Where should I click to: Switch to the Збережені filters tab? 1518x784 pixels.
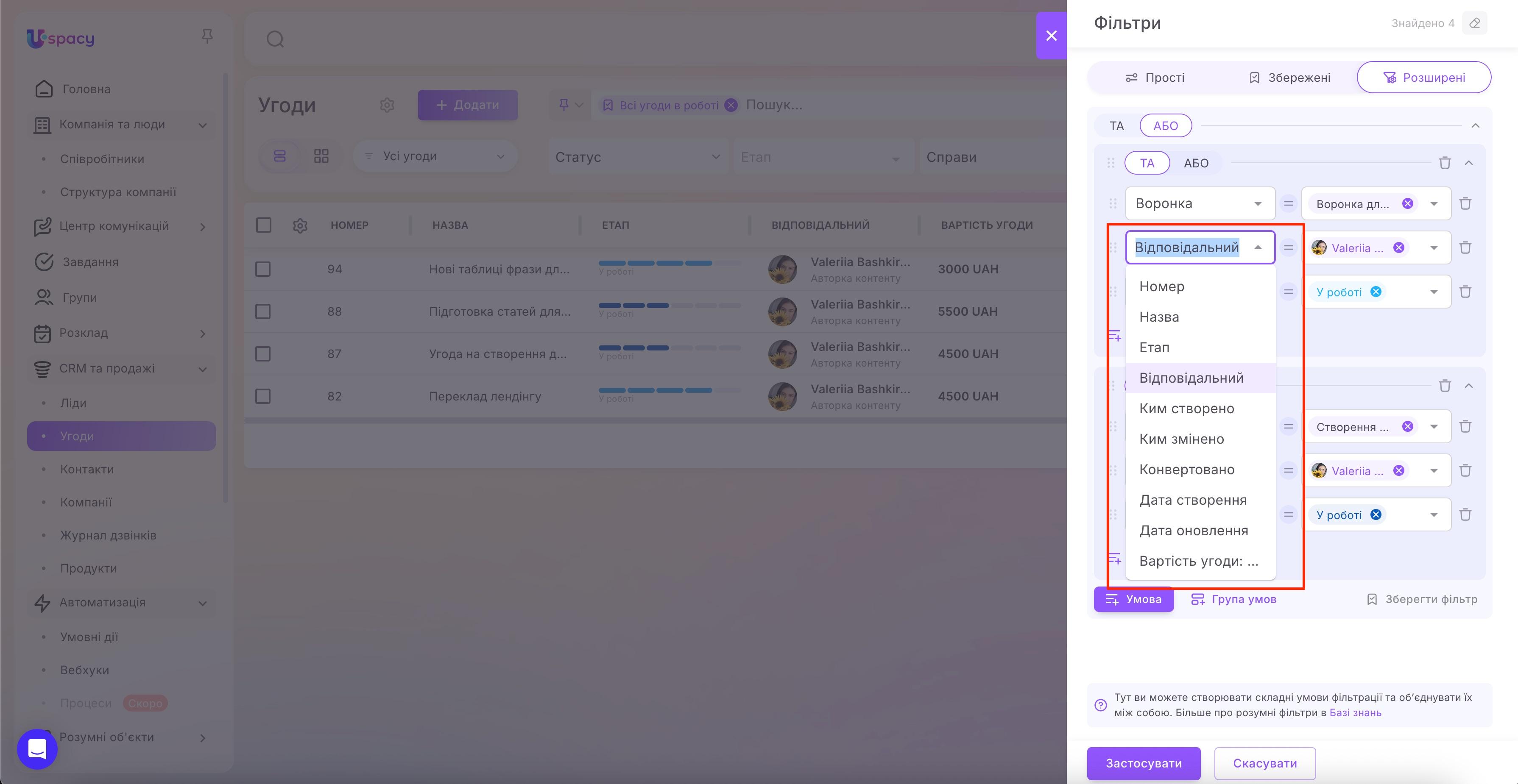1289,77
